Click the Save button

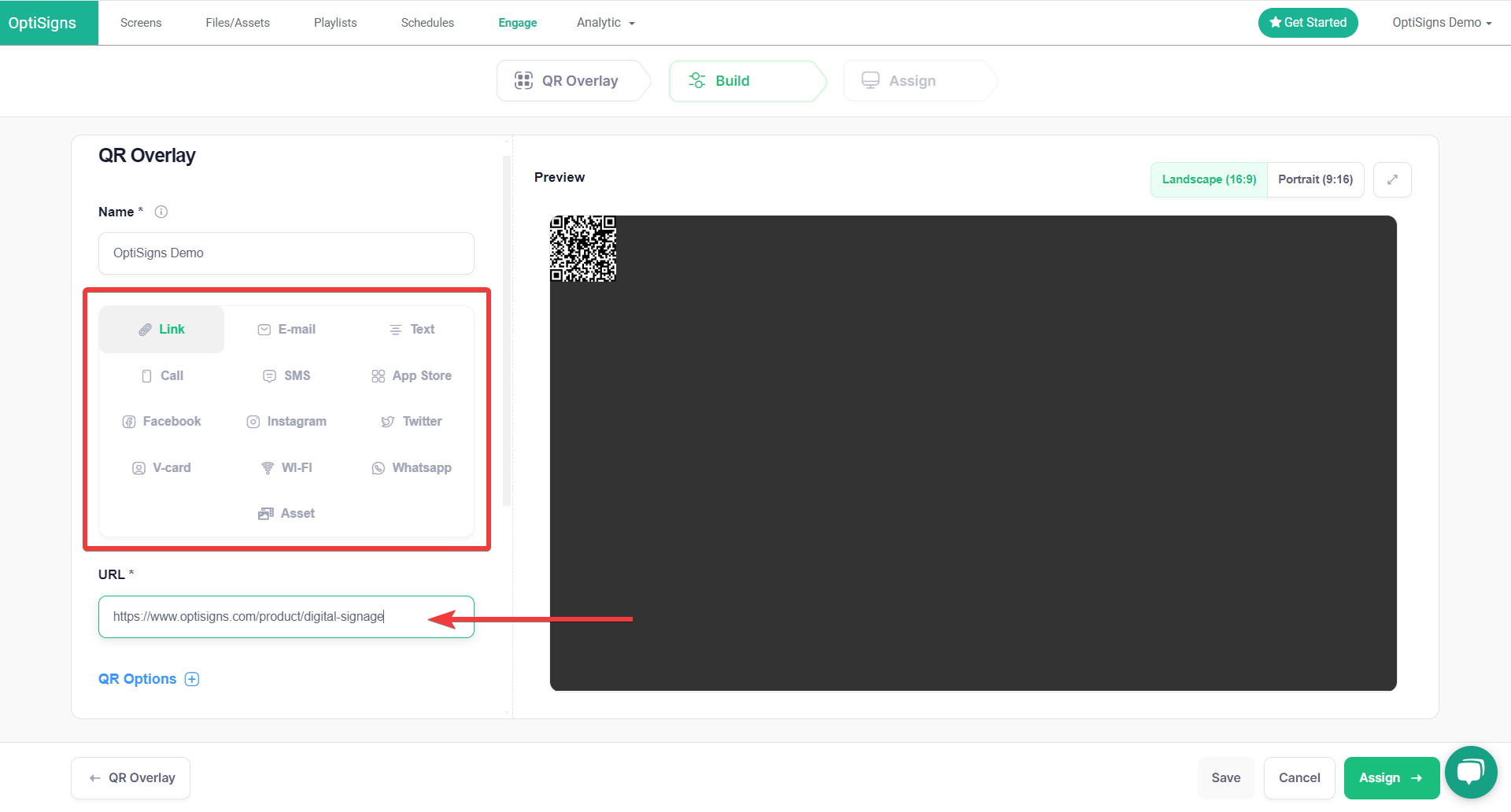coord(1226,778)
